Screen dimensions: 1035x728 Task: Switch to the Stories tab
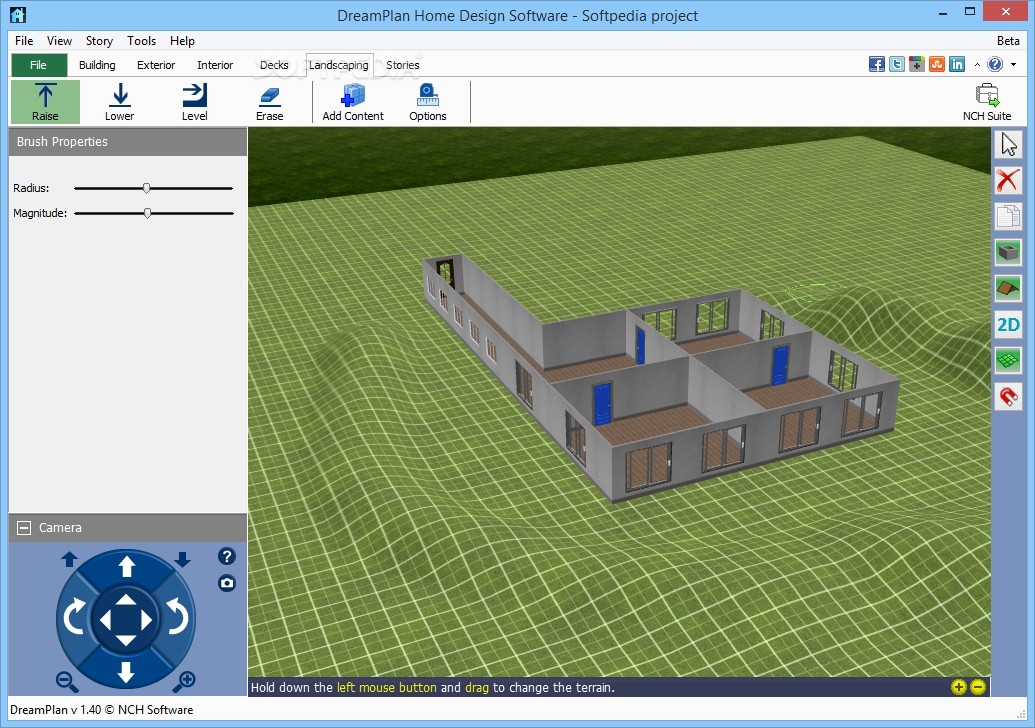403,65
